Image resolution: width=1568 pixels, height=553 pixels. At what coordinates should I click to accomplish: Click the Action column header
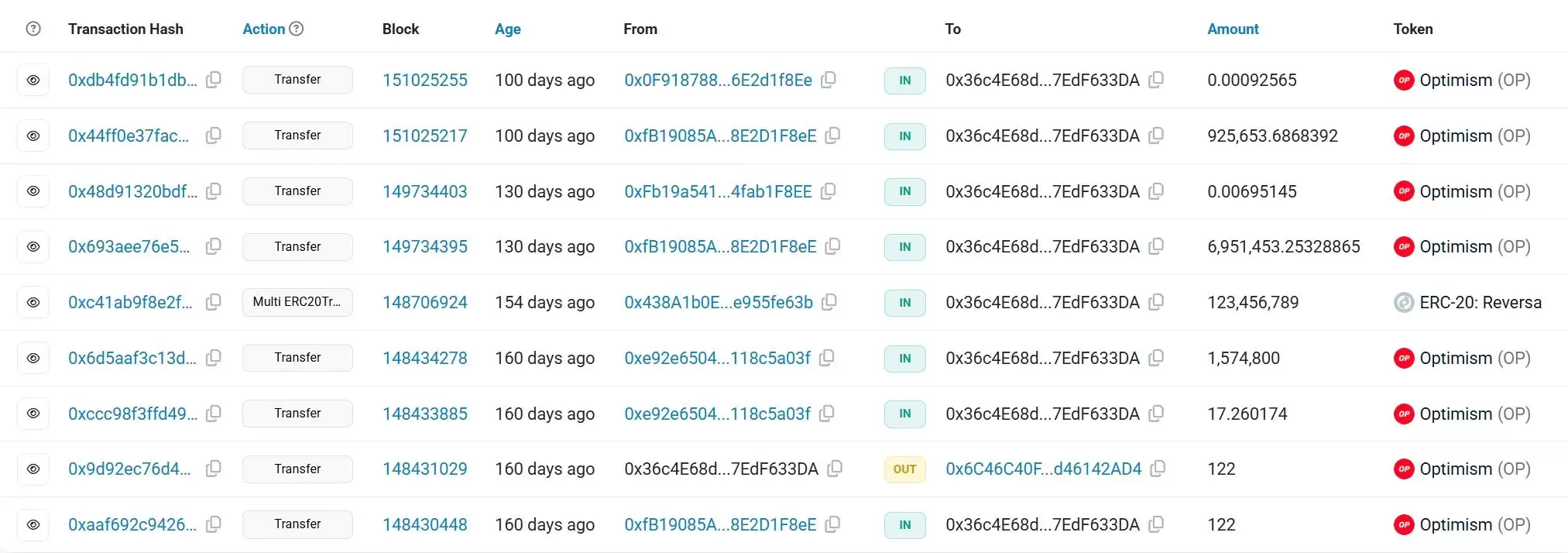tap(264, 29)
